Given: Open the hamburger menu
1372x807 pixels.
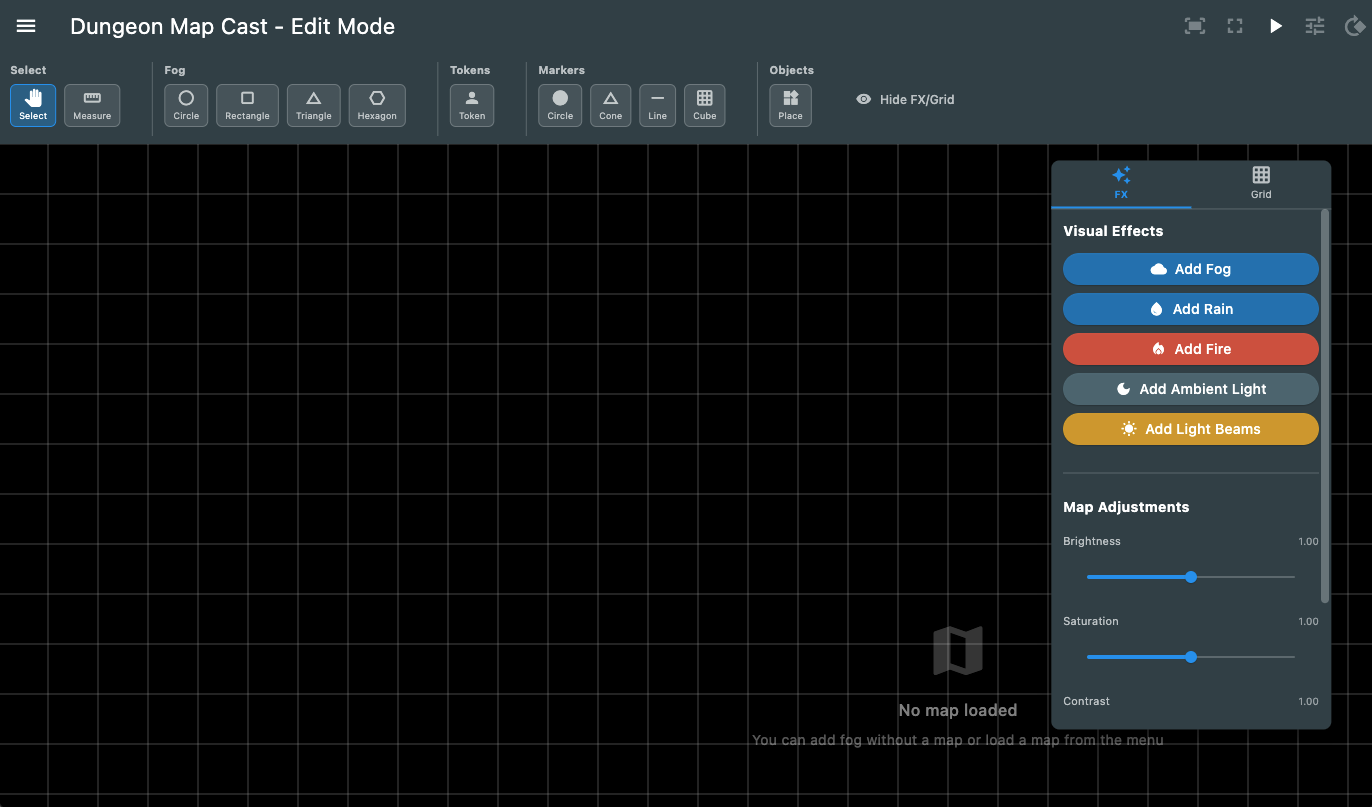Looking at the screenshot, I should pyautogui.click(x=26, y=26).
